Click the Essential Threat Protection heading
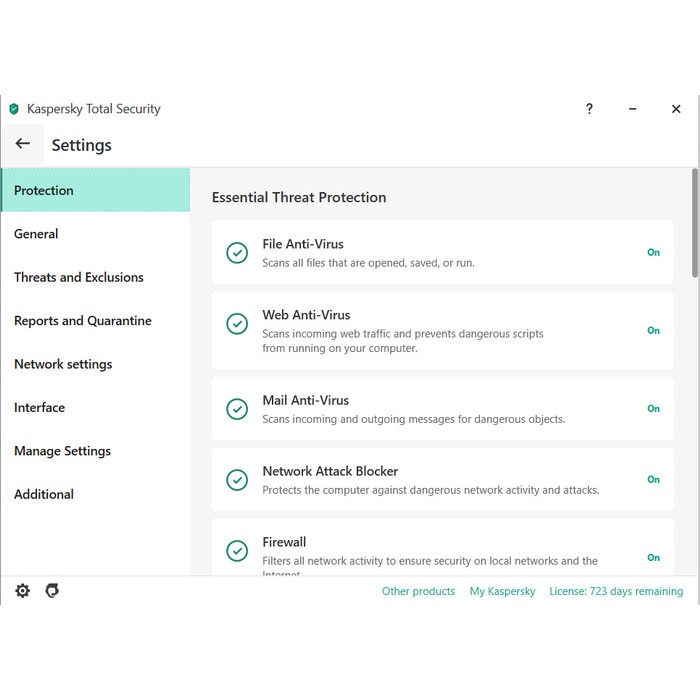The height and width of the screenshot is (700, 700). [x=299, y=197]
